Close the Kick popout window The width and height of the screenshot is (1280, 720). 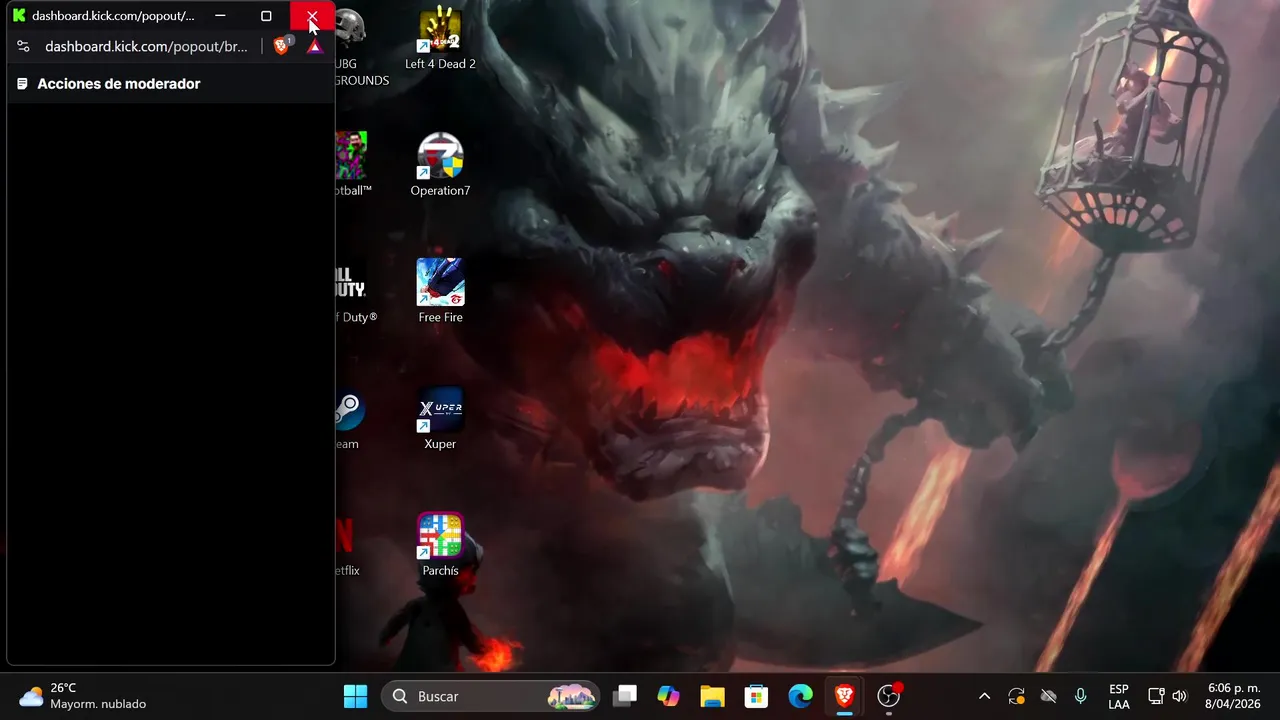[312, 16]
